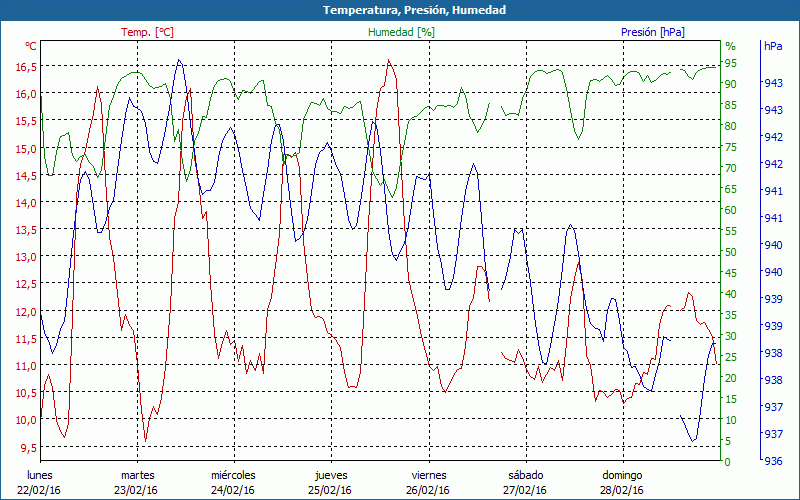Click the 95 tick on humidity axis
The width and height of the screenshot is (800, 500).
(x=730, y=63)
